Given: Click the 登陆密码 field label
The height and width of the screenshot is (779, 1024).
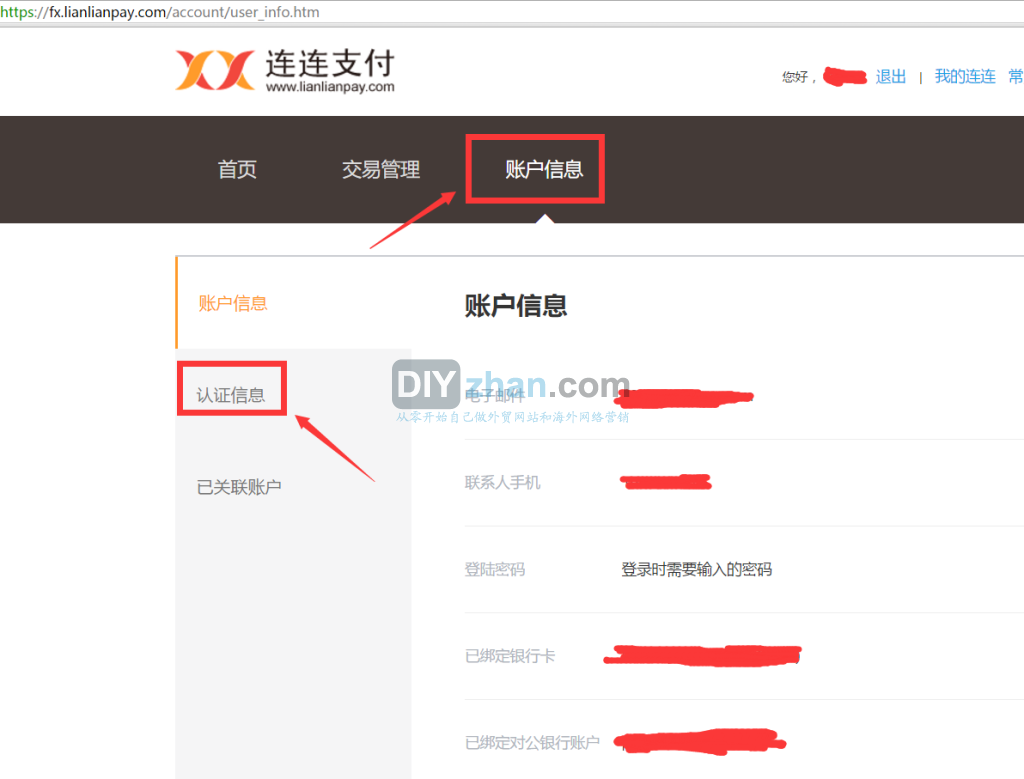Looking at the screenshot, I should click(494, 569).
